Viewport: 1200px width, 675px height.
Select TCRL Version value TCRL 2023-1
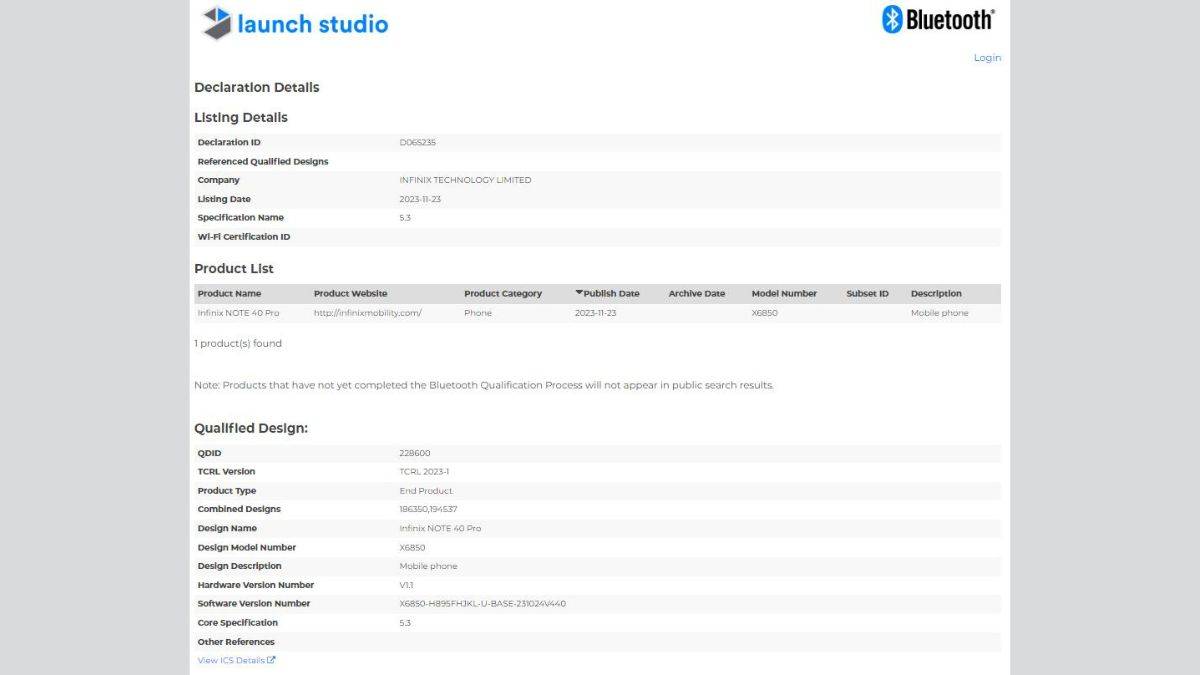click(x=425, y=472)
